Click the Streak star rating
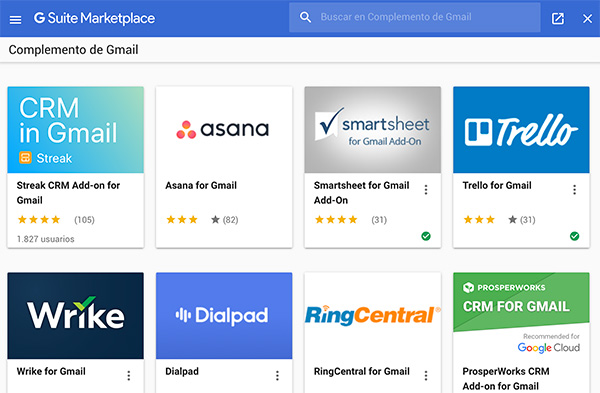600x393 pixels. click(x=39, y=220)
